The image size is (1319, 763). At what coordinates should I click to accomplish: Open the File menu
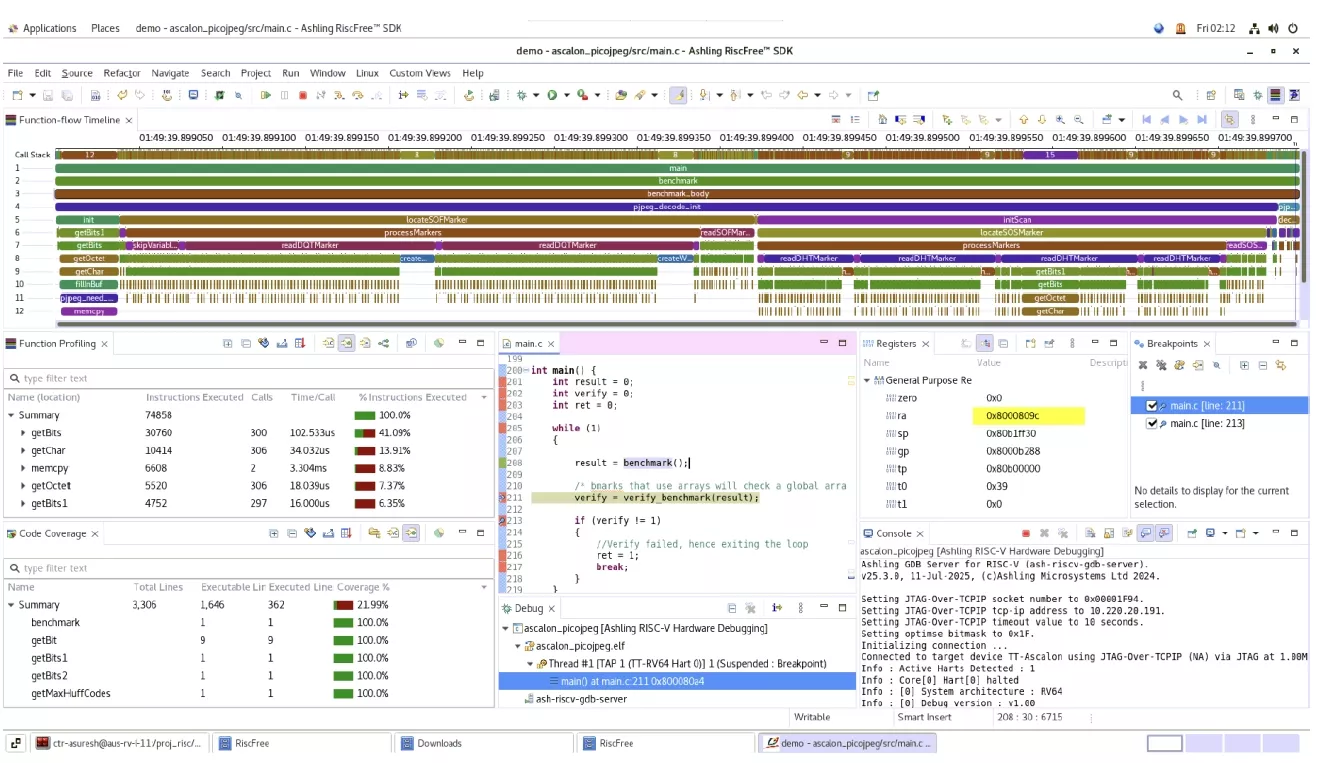click(15, 73)
